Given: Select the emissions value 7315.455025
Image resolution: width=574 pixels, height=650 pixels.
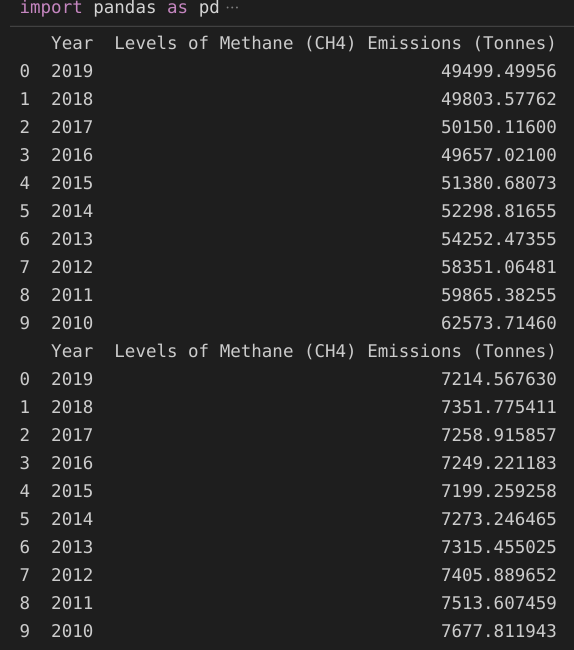Looking at the screenshot, I should [x=499, y=547].
